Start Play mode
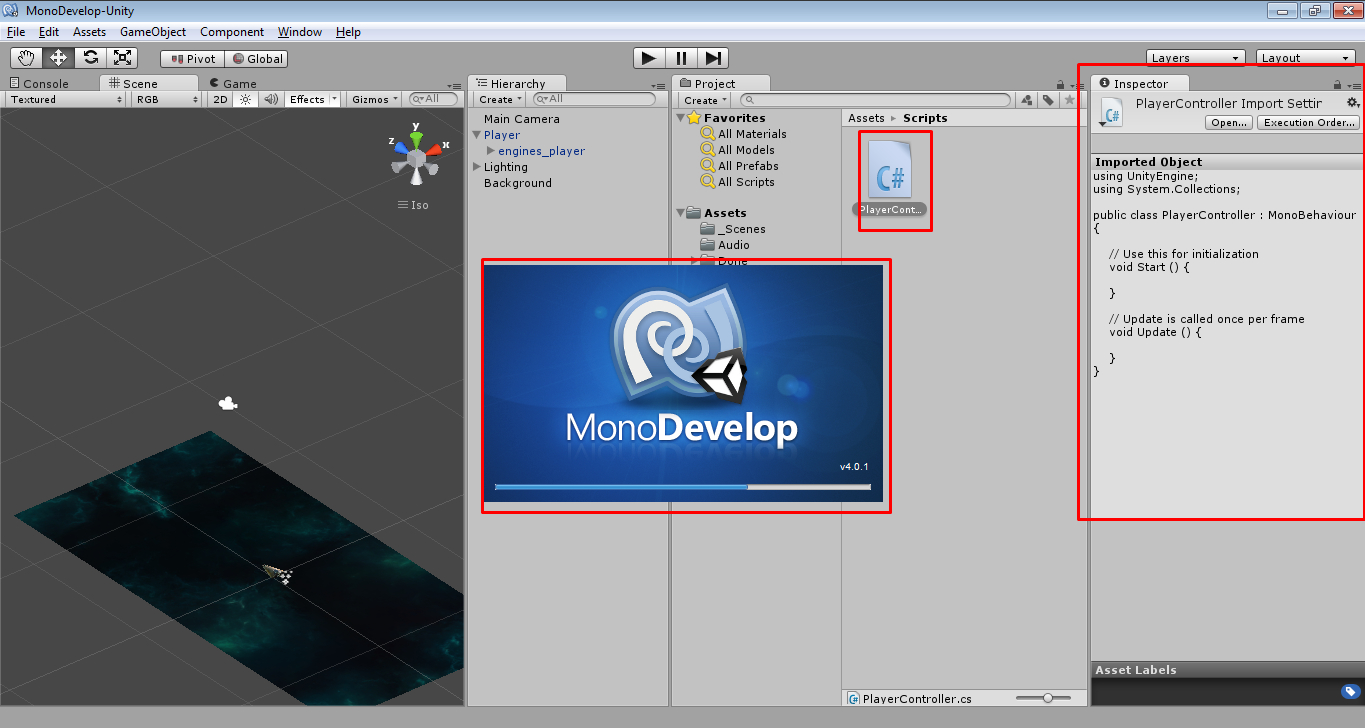The image size is (1365, 728). (649, 58)
